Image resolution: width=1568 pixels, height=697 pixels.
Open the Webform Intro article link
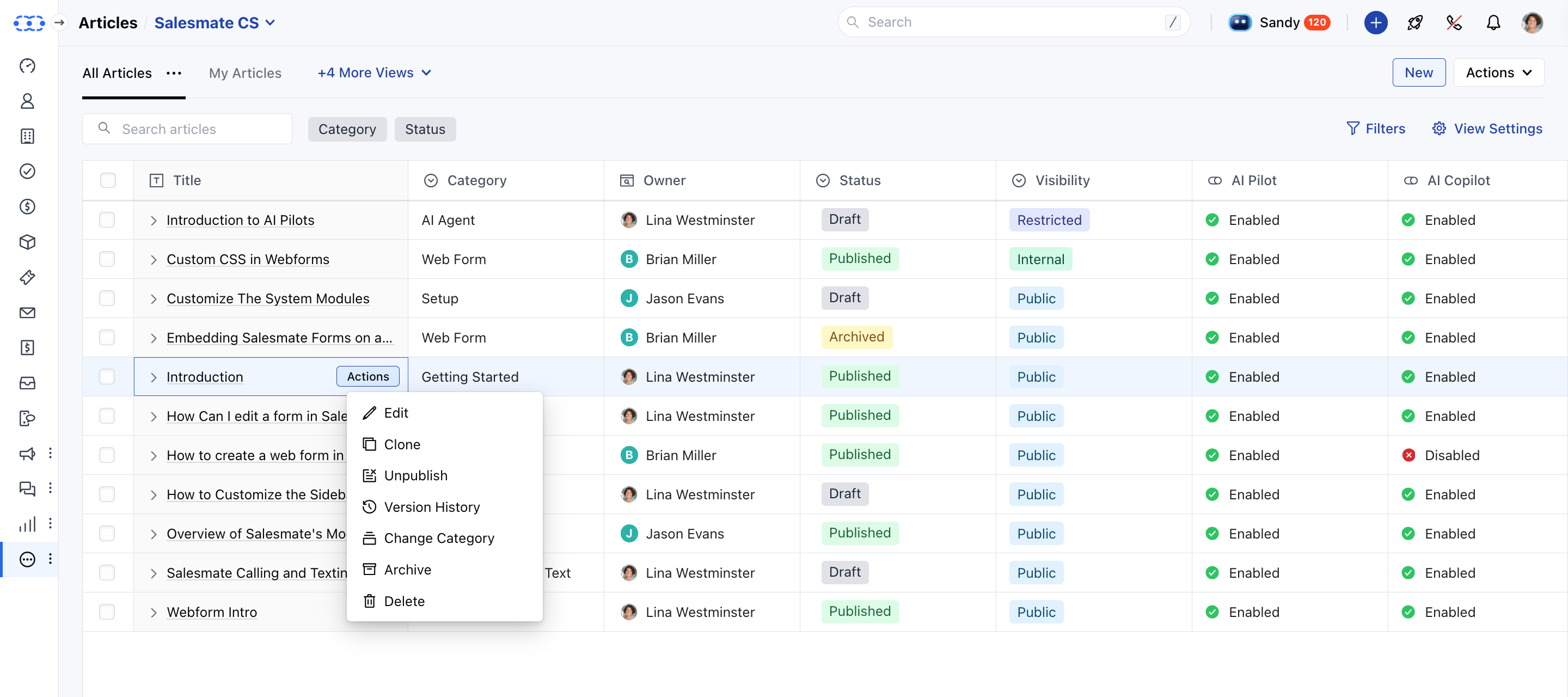tap(212, 613)
